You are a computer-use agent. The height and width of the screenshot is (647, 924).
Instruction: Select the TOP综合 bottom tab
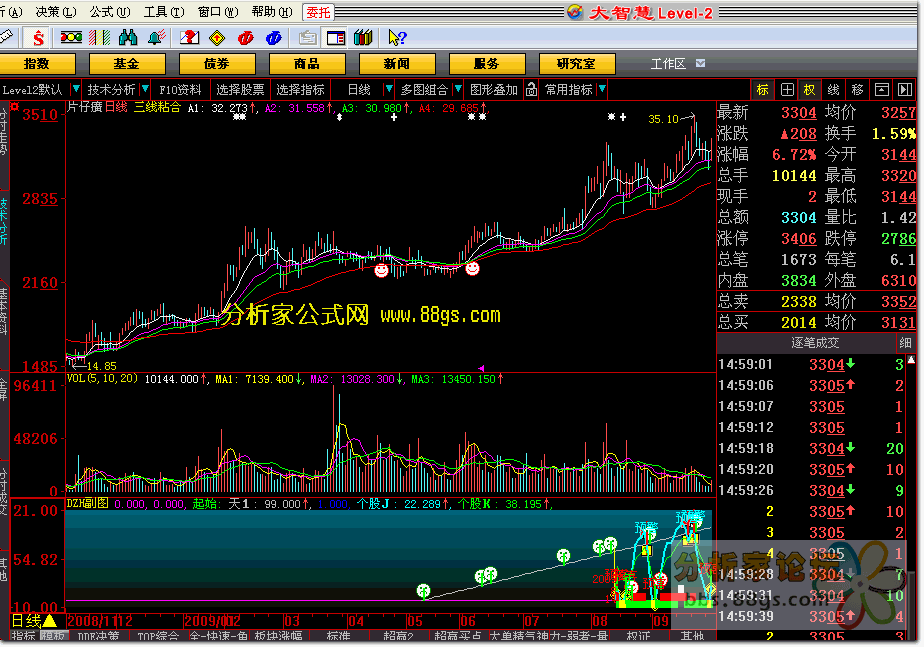[x=158, y=636]
